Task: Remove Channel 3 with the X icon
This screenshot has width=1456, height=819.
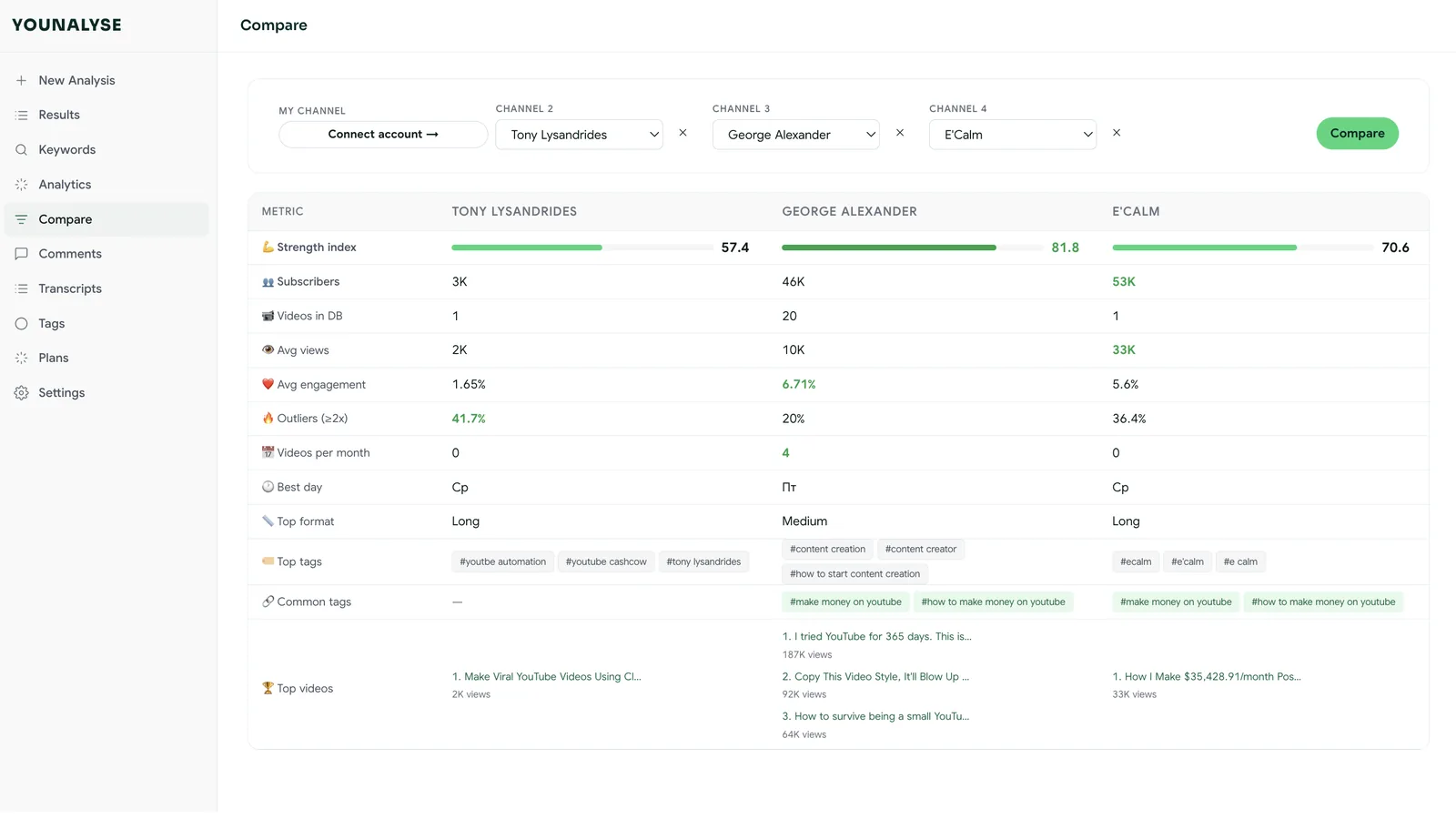Action: point(900,133)
